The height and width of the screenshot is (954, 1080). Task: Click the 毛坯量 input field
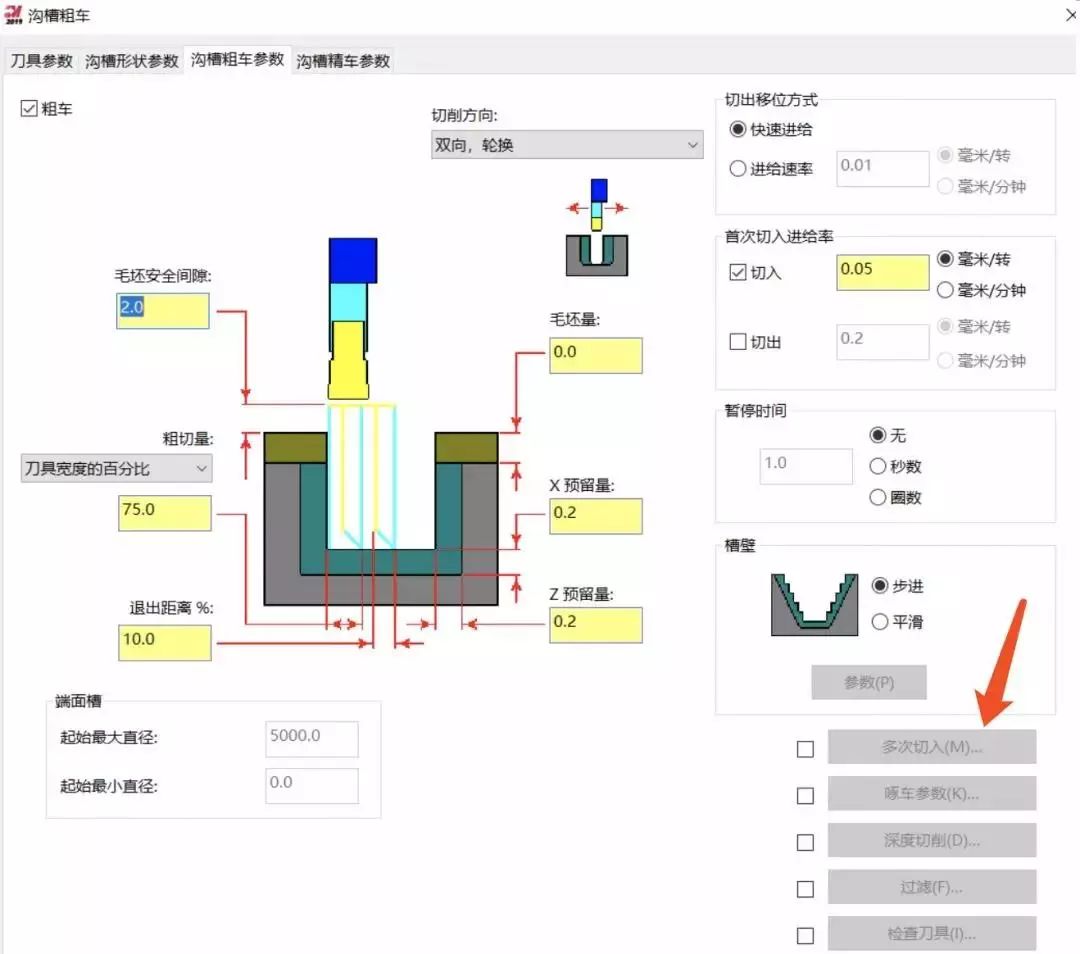coord(596,355)
